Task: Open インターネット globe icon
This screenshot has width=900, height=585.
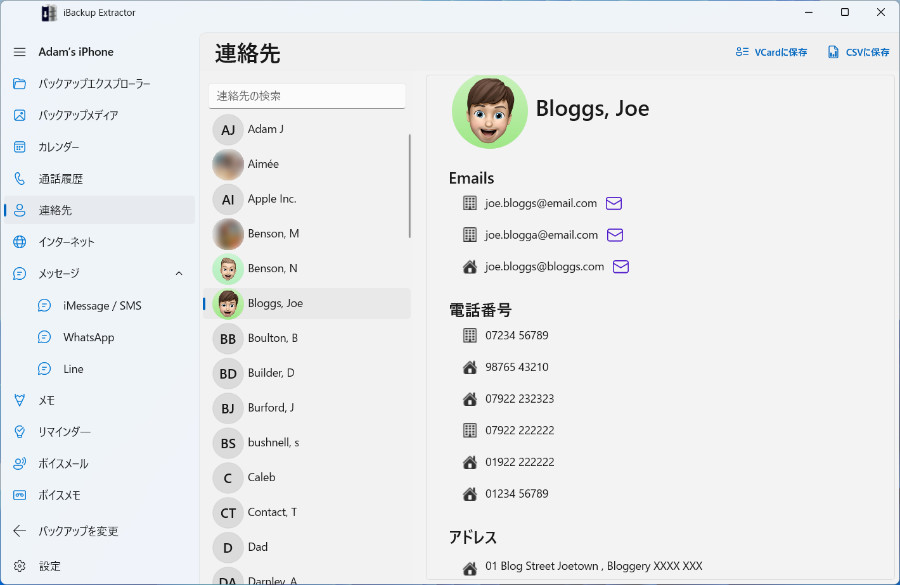Action: click(20, 242)
